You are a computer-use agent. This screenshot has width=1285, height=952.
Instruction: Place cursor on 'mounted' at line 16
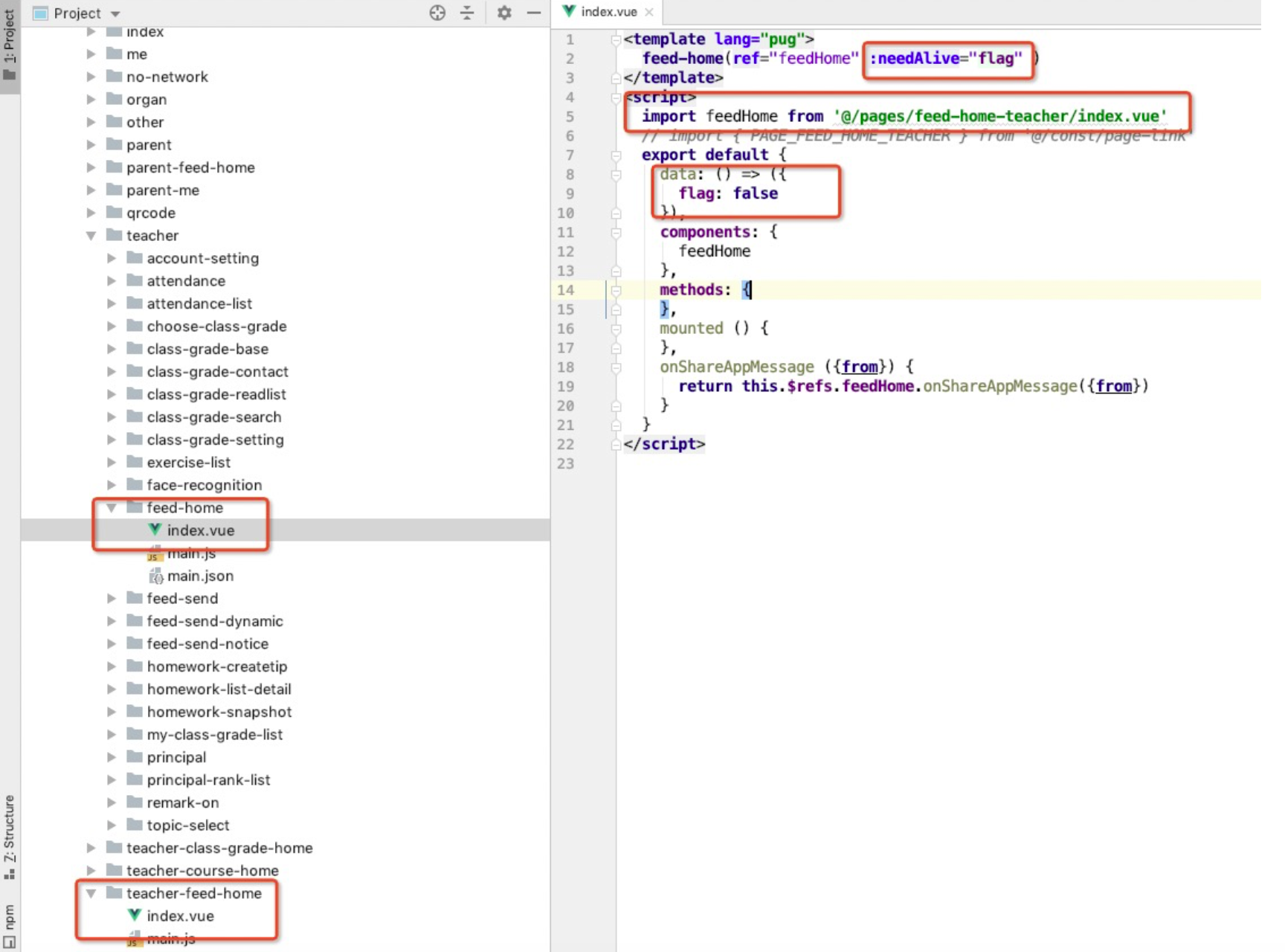(x=691, y=328)
